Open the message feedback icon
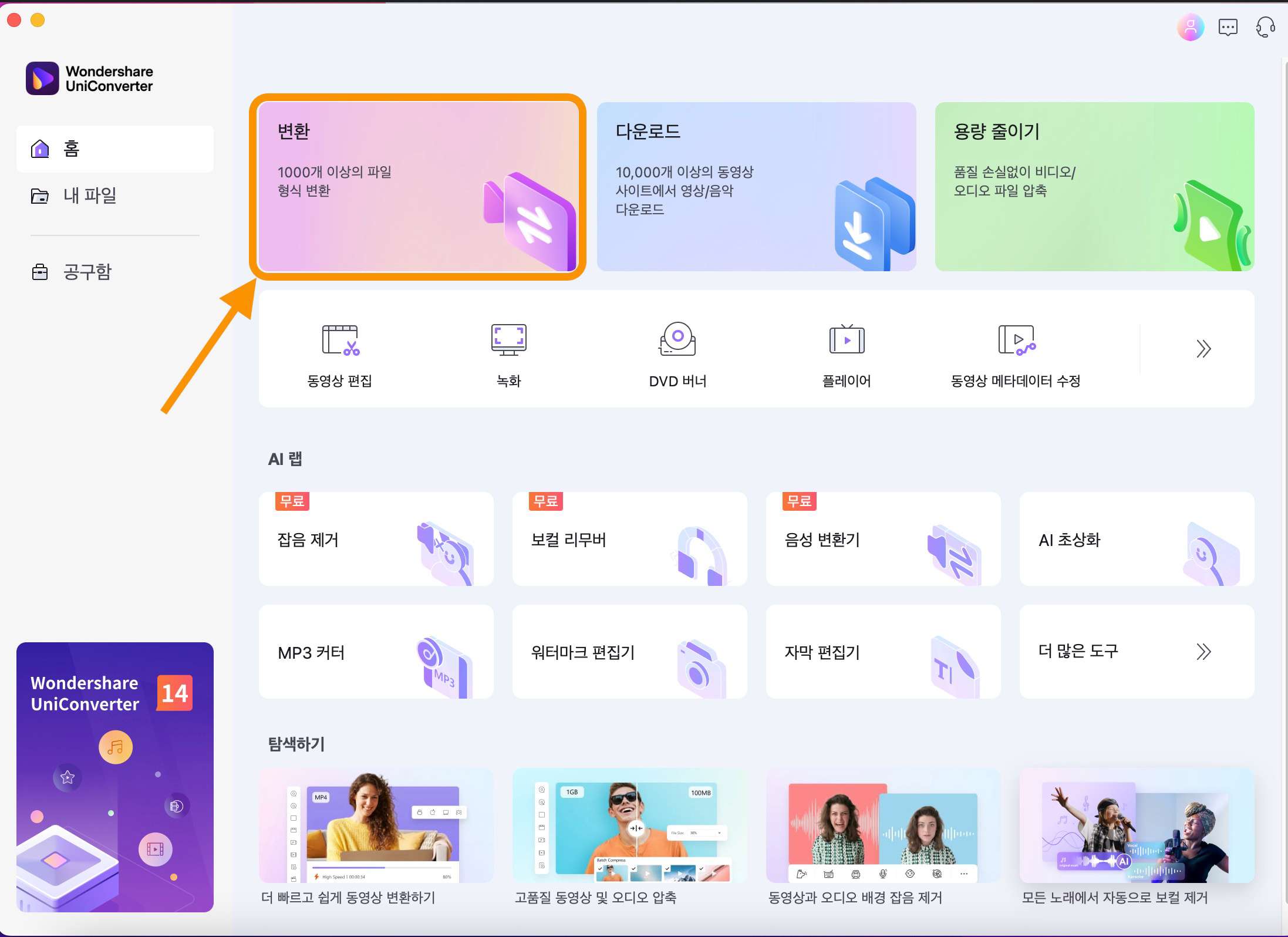 pos(1228,27)
